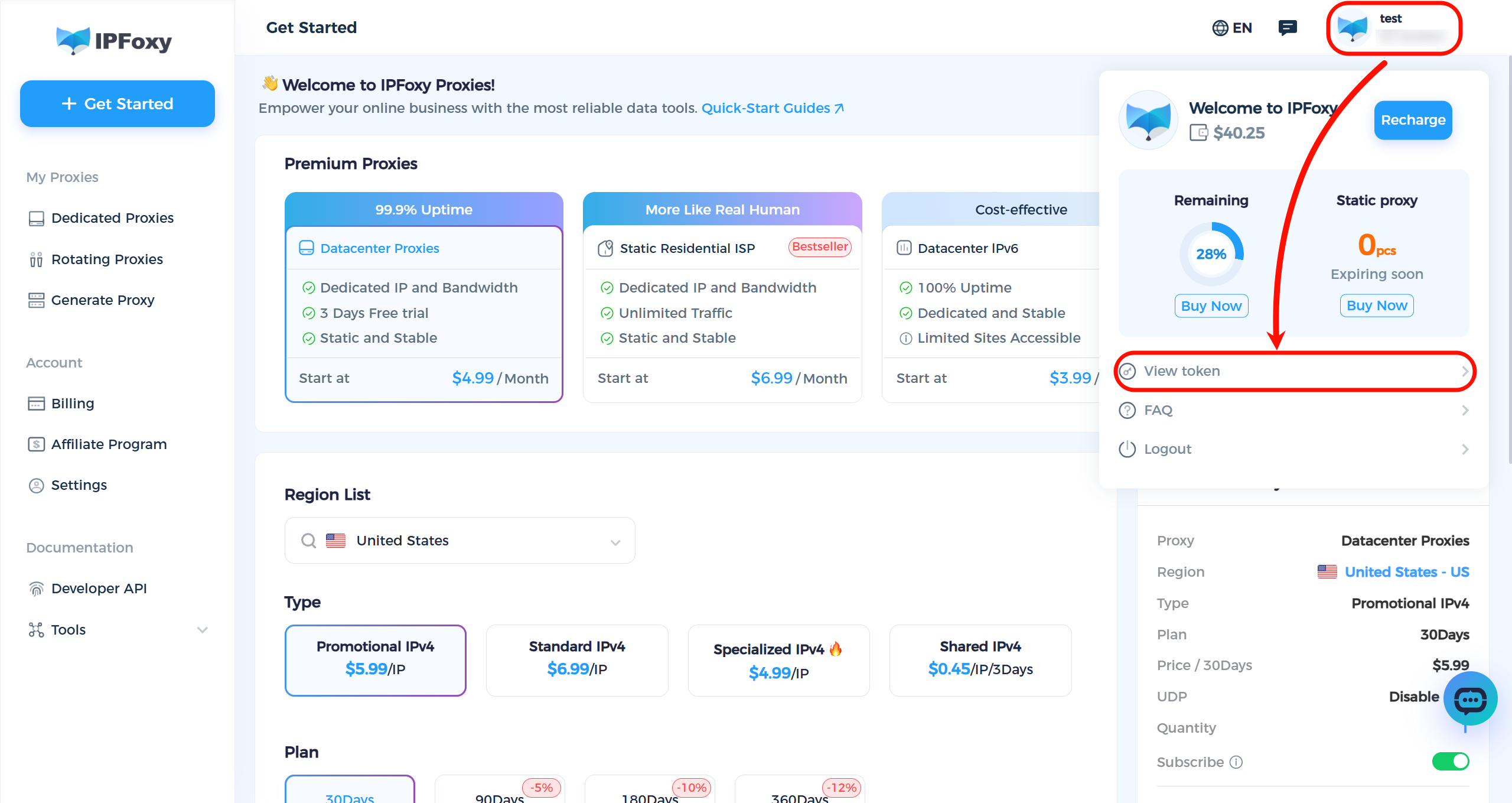The image size is (1512, 803).
Task: Click the Static Residential ISP icon
Action: tap(605, 248)
